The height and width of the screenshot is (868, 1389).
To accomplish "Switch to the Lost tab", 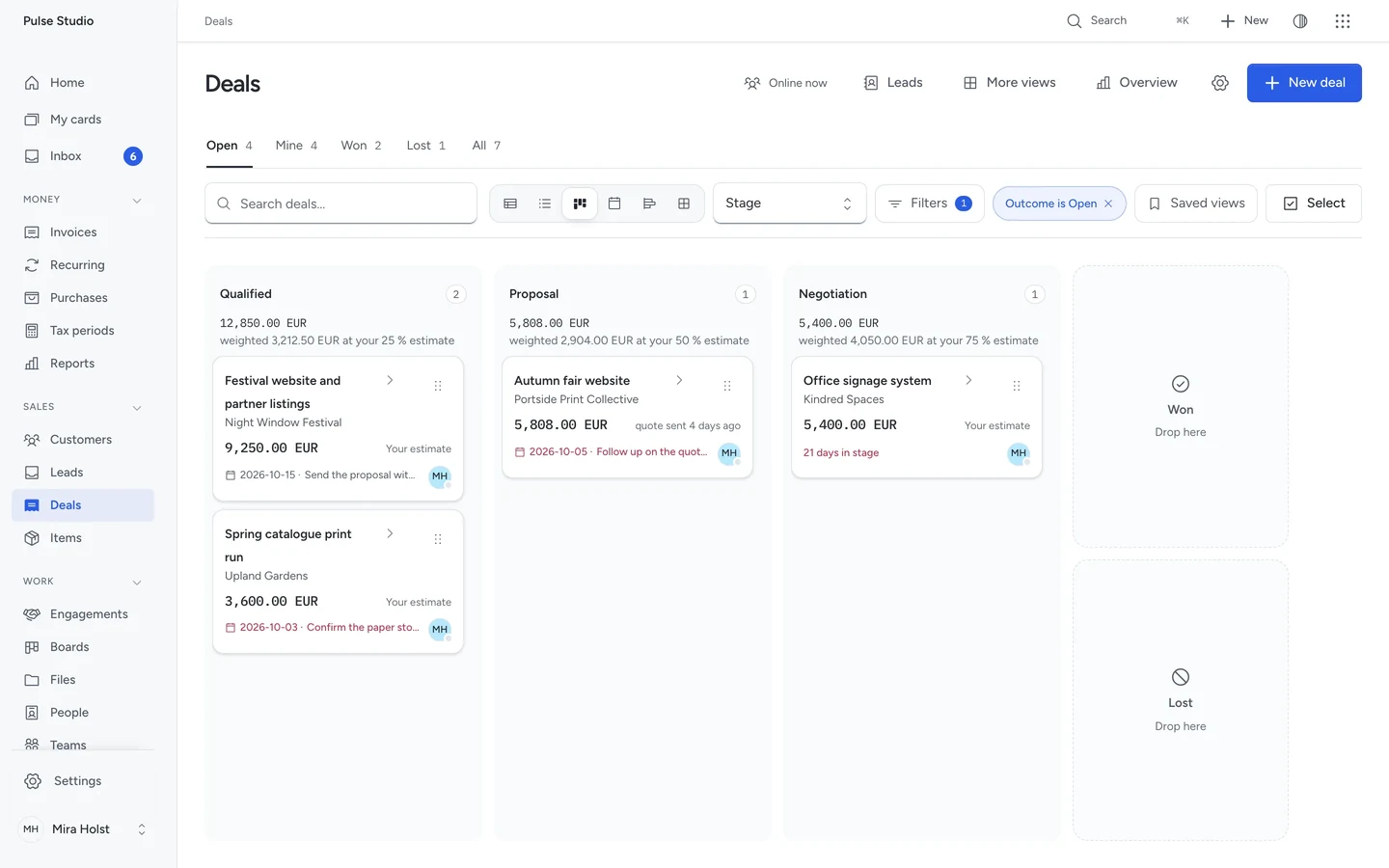I will tap(425, 146).
